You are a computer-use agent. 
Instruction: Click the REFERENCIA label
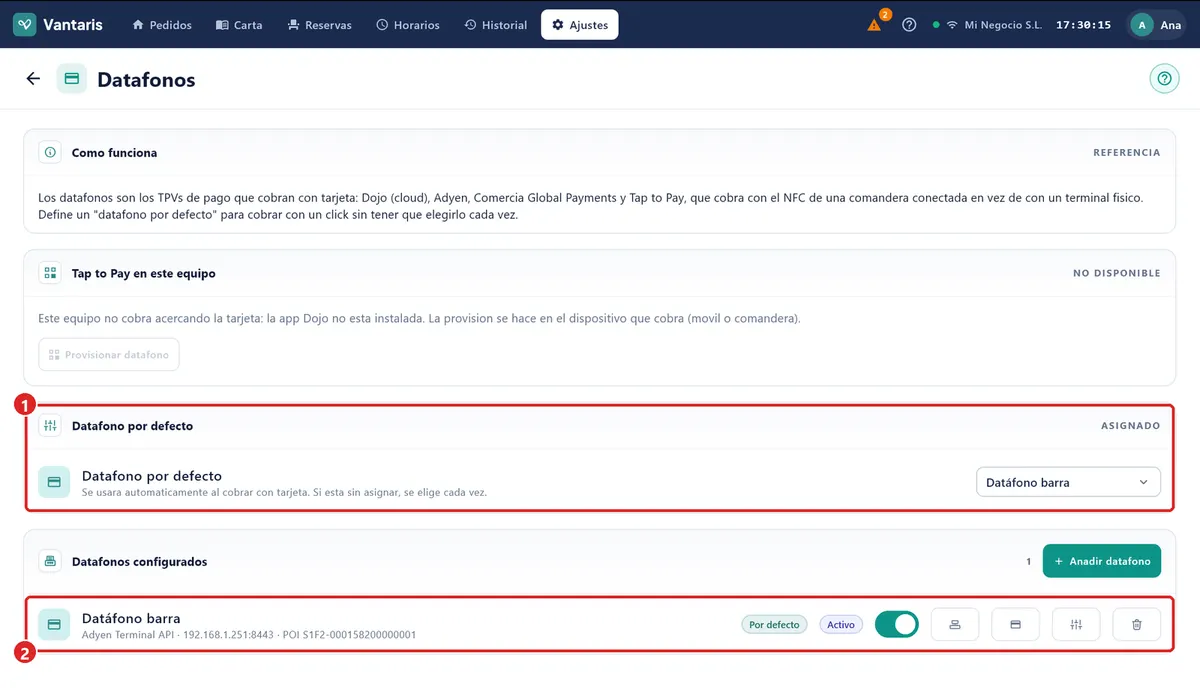click(1126, 153)
